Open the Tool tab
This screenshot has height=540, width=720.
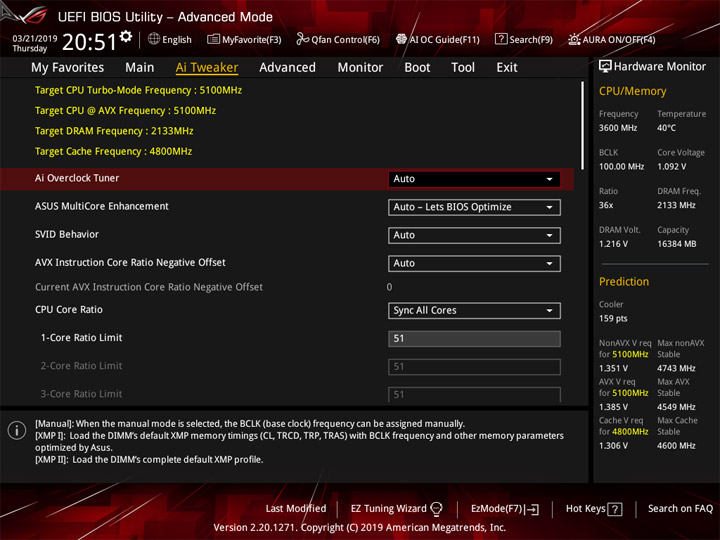pyautogui.click(x=463, y=68)
